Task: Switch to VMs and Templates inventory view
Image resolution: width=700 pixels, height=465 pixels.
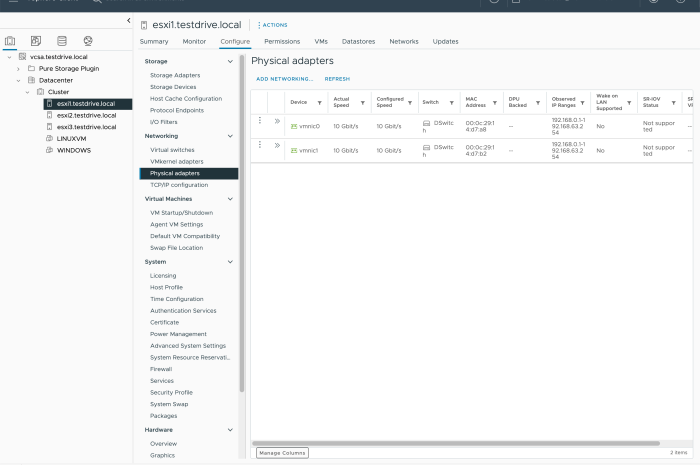Action: pyautogui.click(x=36, y=41)
